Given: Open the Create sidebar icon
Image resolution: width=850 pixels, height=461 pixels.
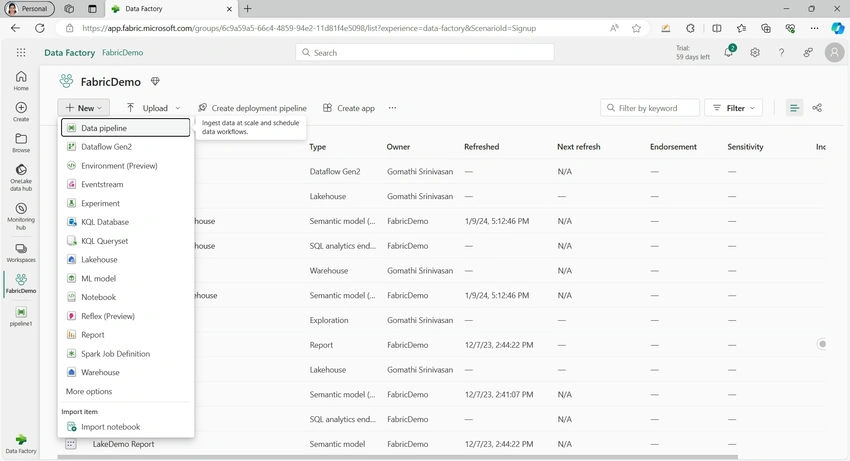Looking at the screenshot, I should click(x=21, y=111).
